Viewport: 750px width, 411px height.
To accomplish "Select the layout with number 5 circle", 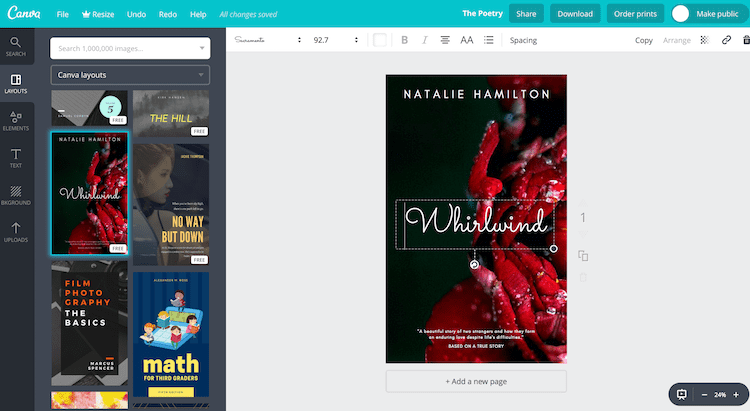I will tap(89, 108).
